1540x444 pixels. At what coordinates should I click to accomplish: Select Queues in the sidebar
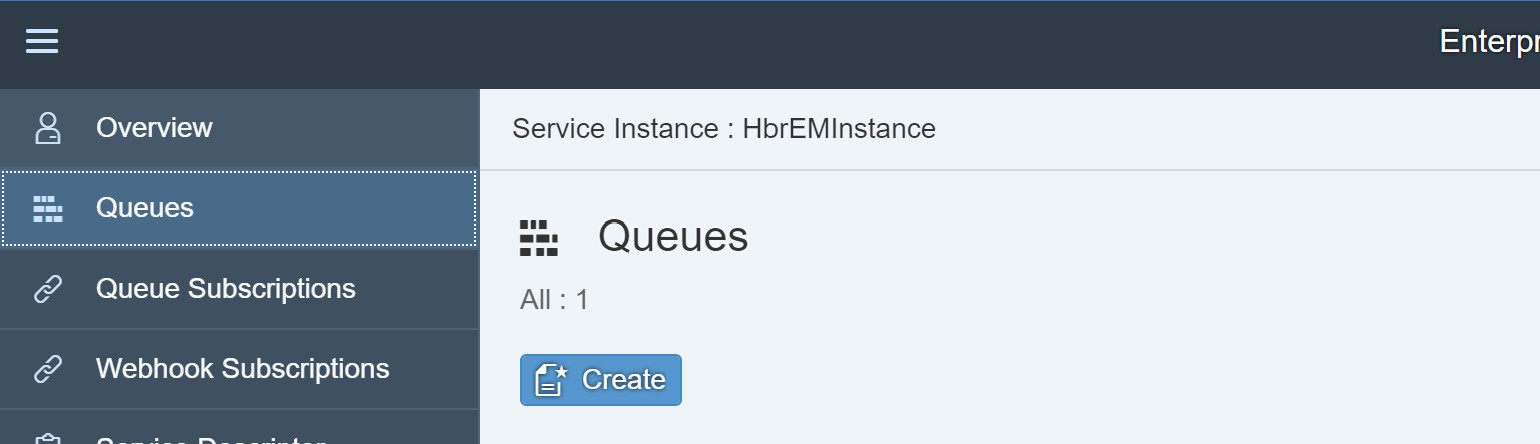click(x=239, y=208)
